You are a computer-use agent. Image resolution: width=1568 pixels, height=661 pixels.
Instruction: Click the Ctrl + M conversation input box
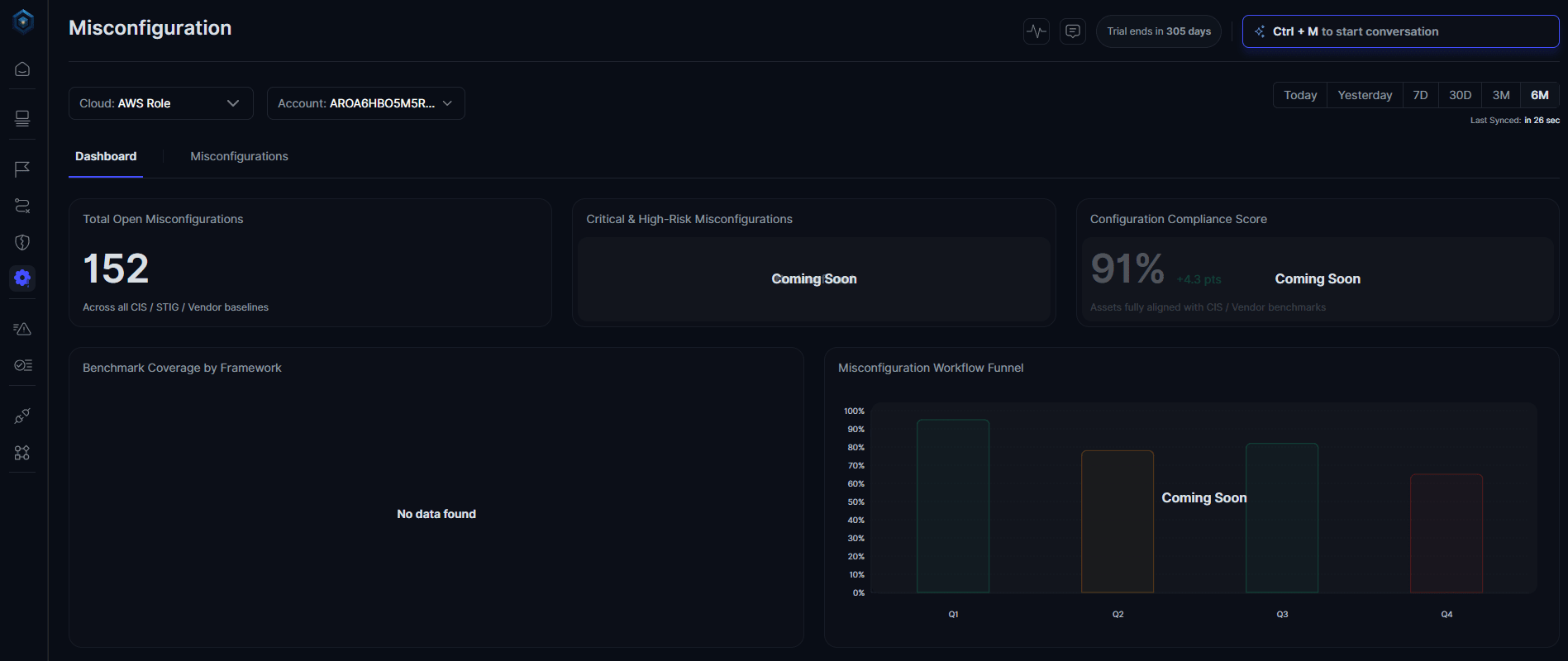(x=1400, y=31)
